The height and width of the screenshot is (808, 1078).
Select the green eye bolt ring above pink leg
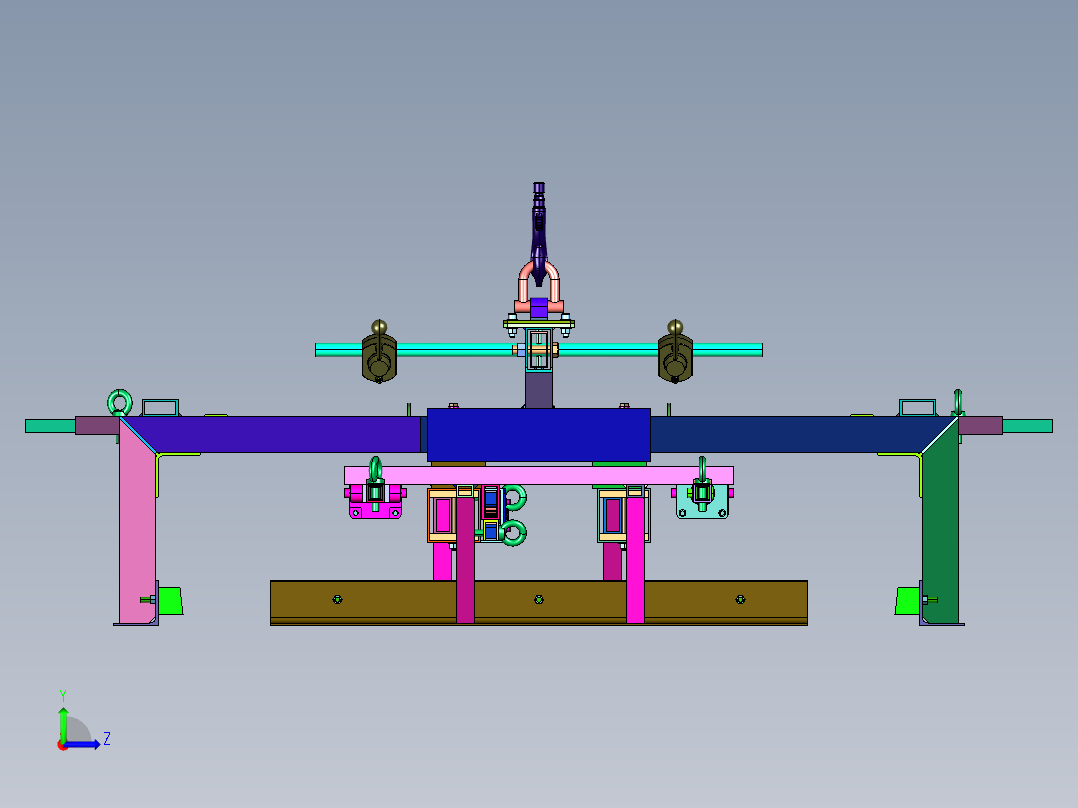[x=120, y=403]
